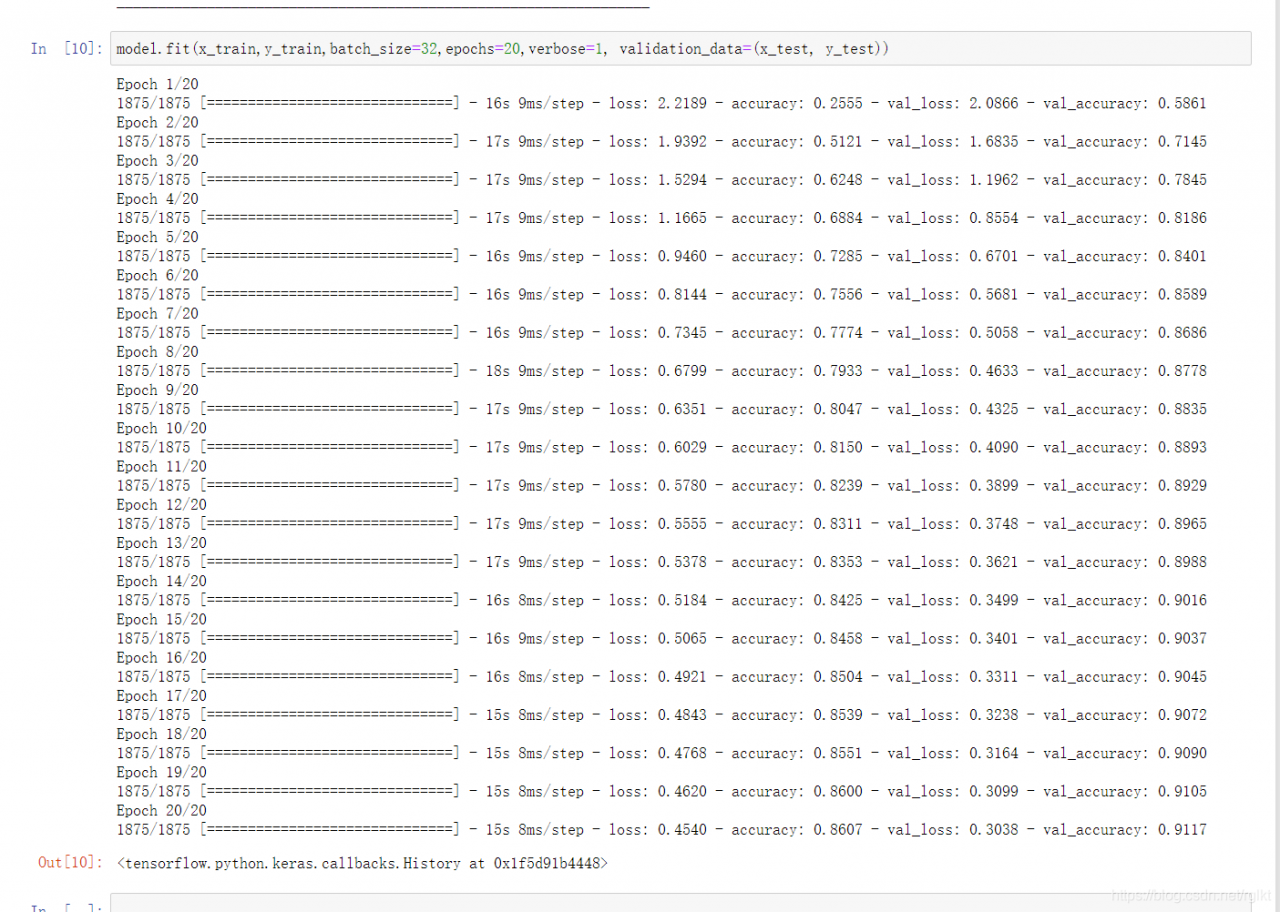Click val_accuracy value 0.8965

1182,523
